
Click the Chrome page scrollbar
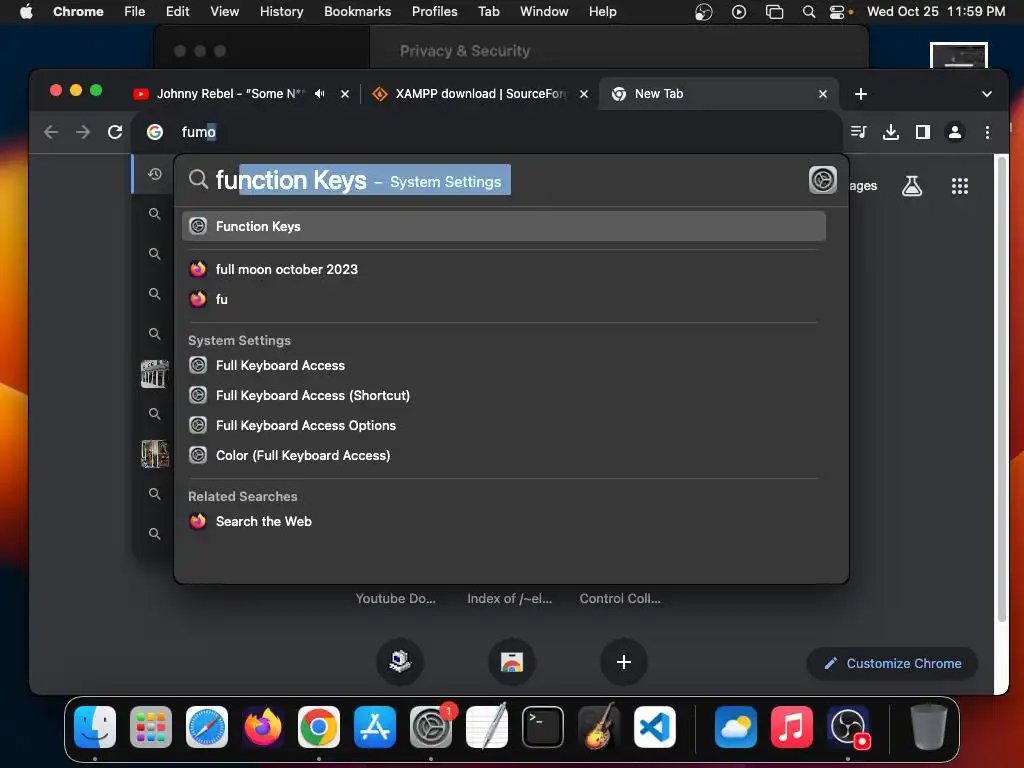(x=1001, y=389)
